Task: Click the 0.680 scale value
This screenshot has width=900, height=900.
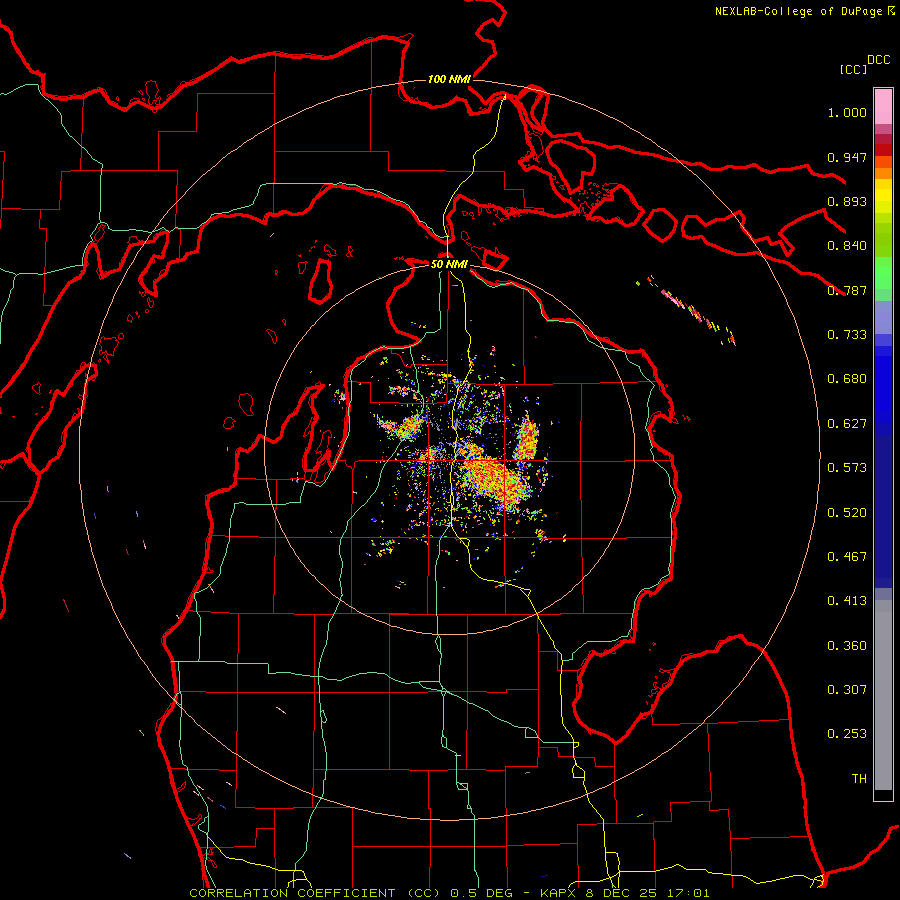Action: pyautogui.click(x=847, y=379)
